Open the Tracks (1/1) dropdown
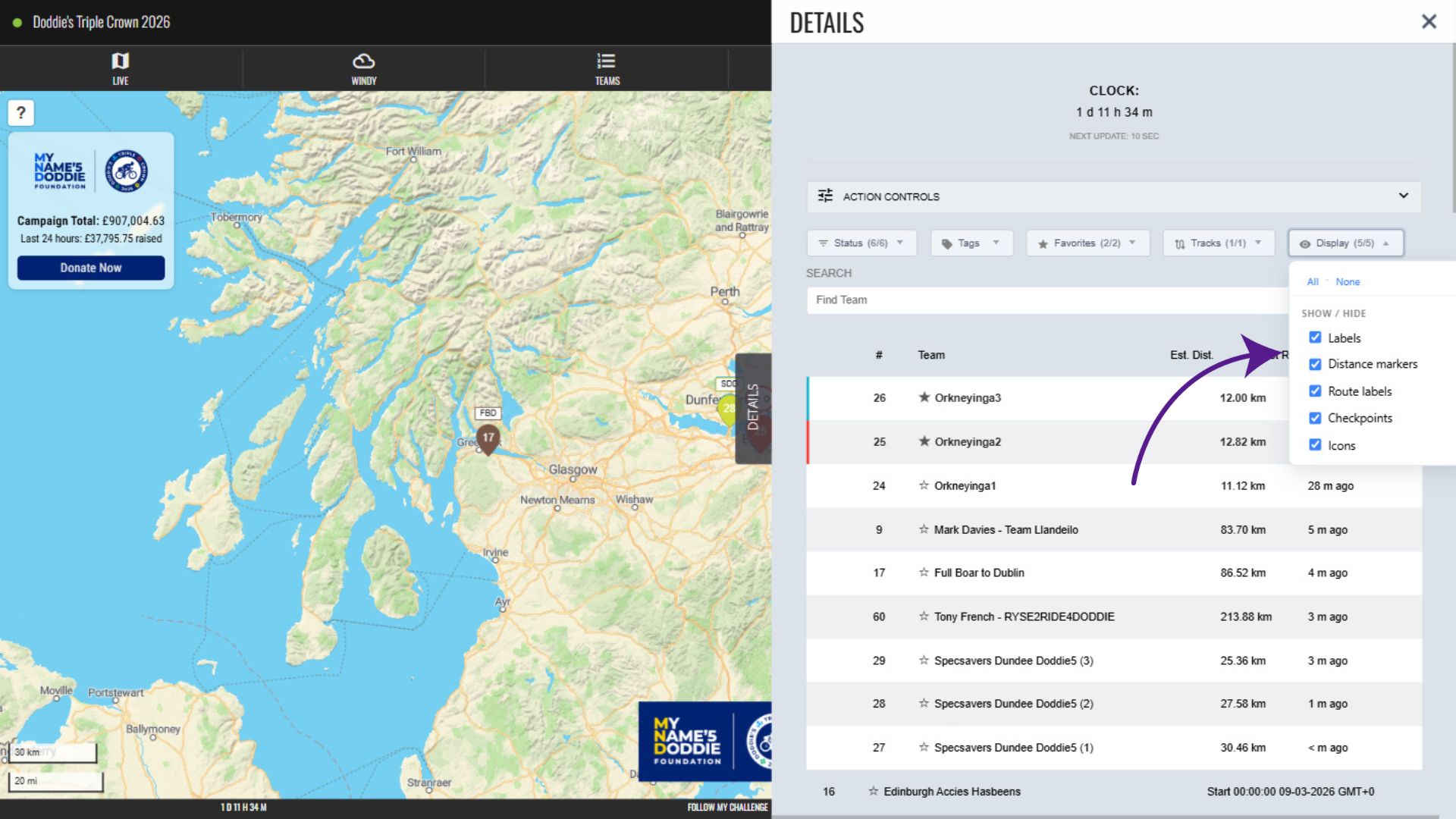Viewport: 1456px width, 819px height. (1218, 243)
